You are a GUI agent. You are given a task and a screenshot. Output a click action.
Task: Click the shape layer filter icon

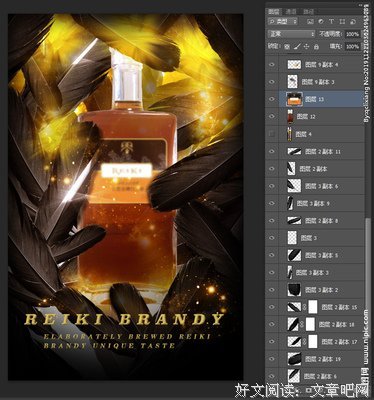click(342, 22)
